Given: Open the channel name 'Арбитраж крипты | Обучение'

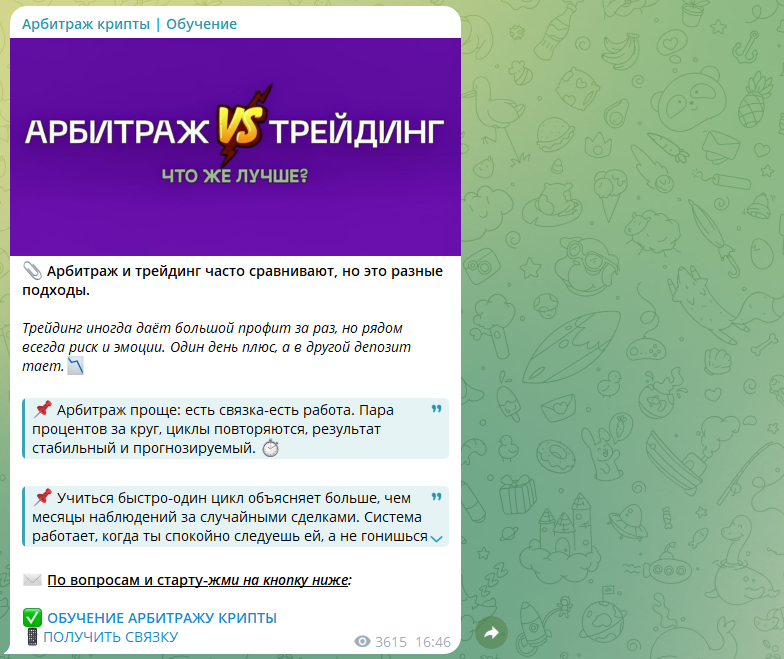Looking at the screenshot, I should pos(129,24).
